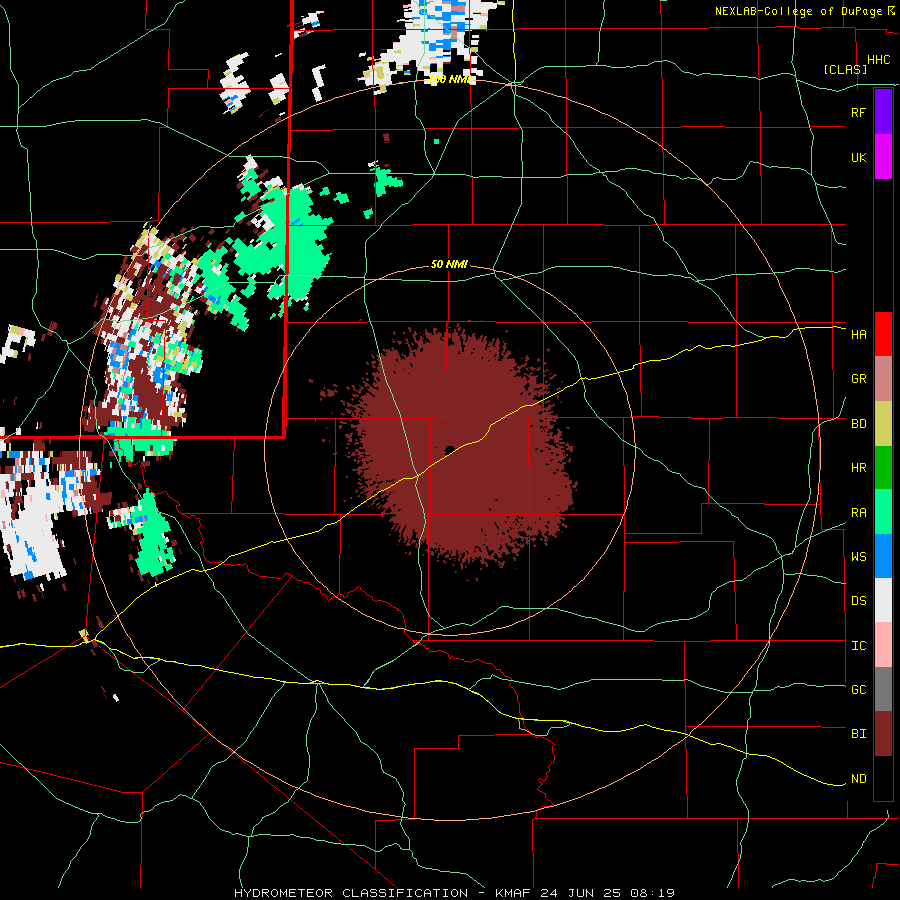Click the gray GC legend swatch
This screenshot has height=900, width=900.
tap(883, 689)
